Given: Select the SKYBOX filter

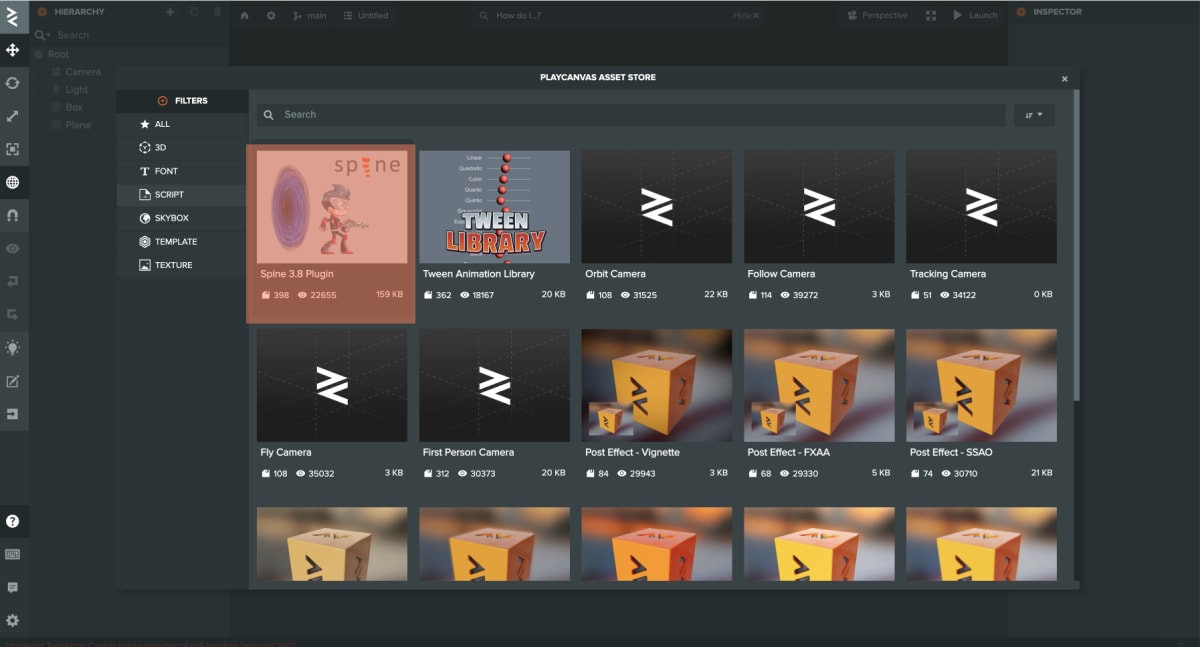Looking at the screenshot, I should [x=182, y=218].
